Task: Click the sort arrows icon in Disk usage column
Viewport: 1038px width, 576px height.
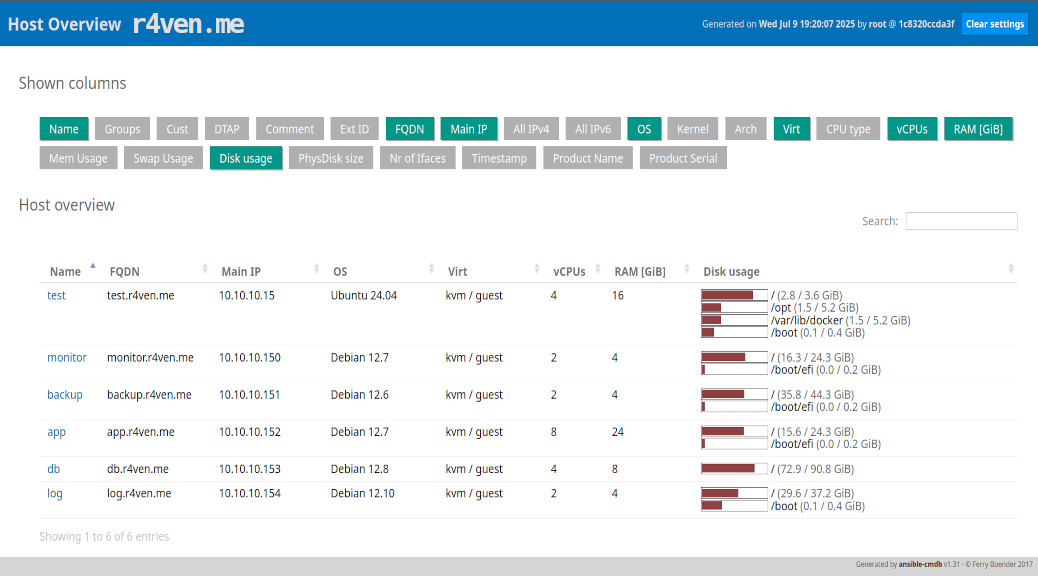Action: pos(1010,270)
